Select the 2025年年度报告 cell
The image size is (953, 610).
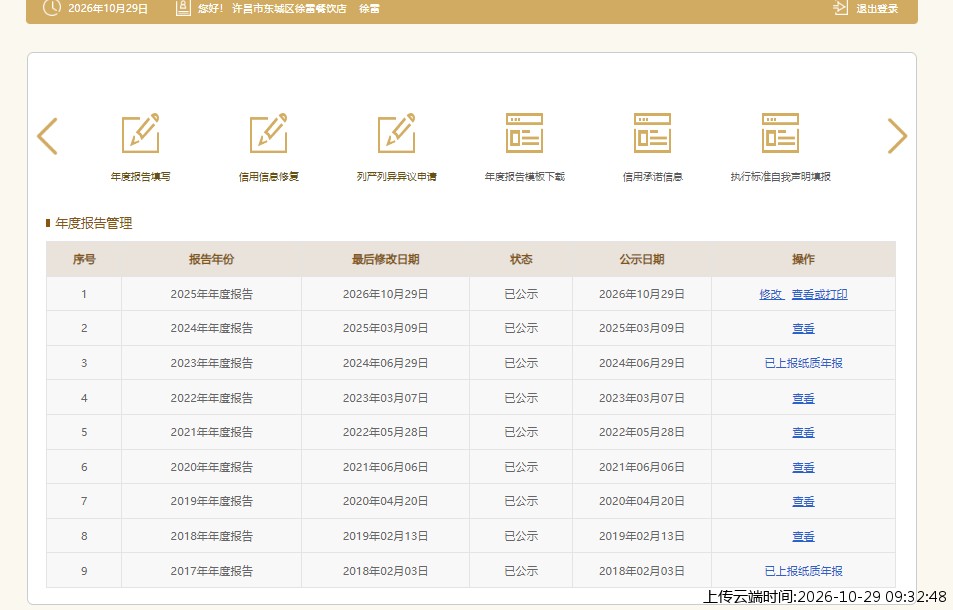tap(212, 294)
